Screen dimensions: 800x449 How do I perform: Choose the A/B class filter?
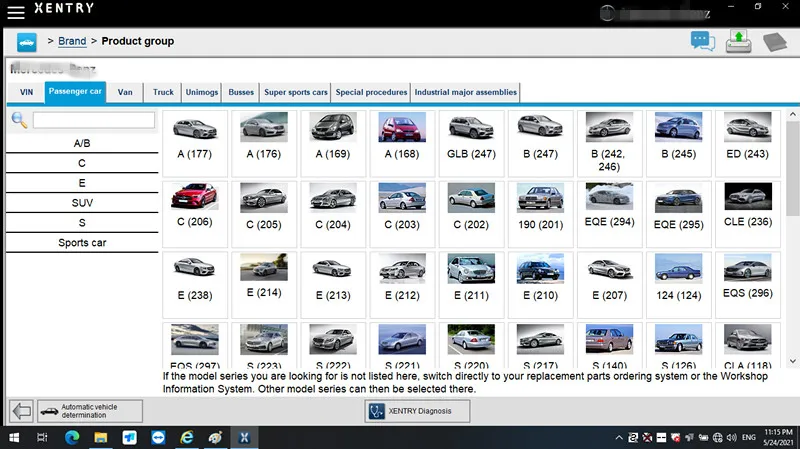(x=82, y=143)
